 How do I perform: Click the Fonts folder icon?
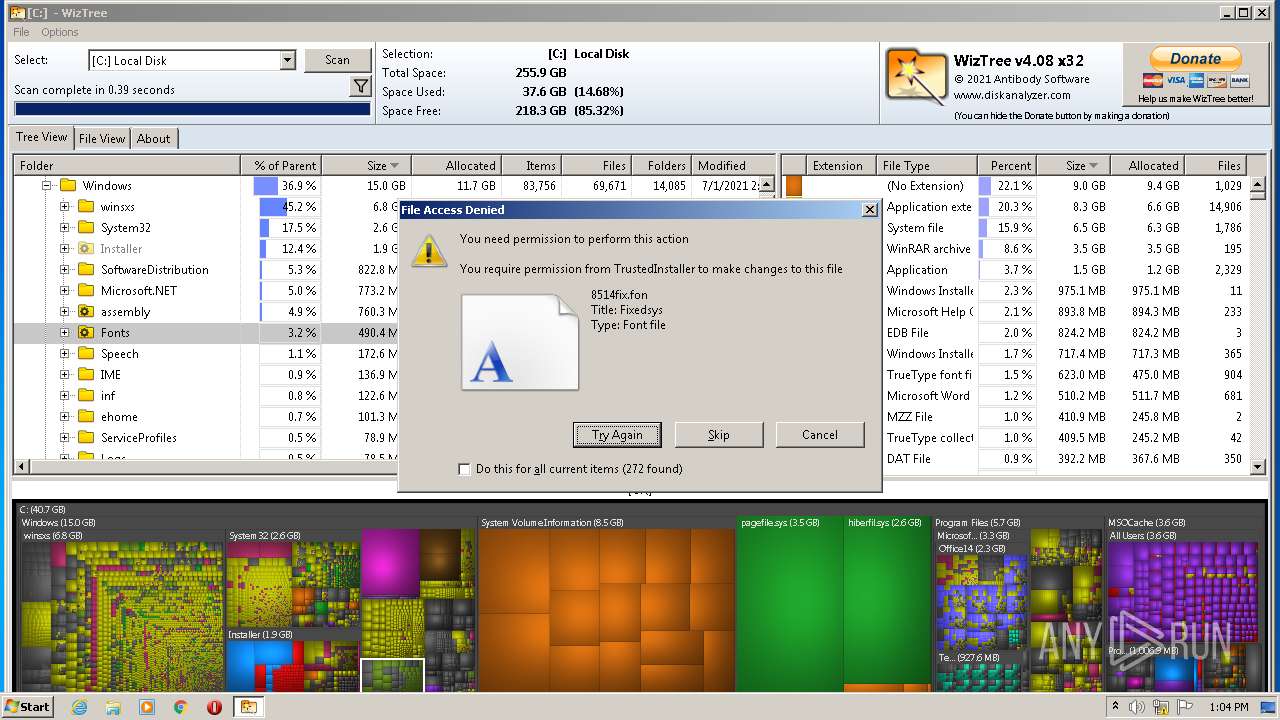pyautogui.click(x=86, y=333)
